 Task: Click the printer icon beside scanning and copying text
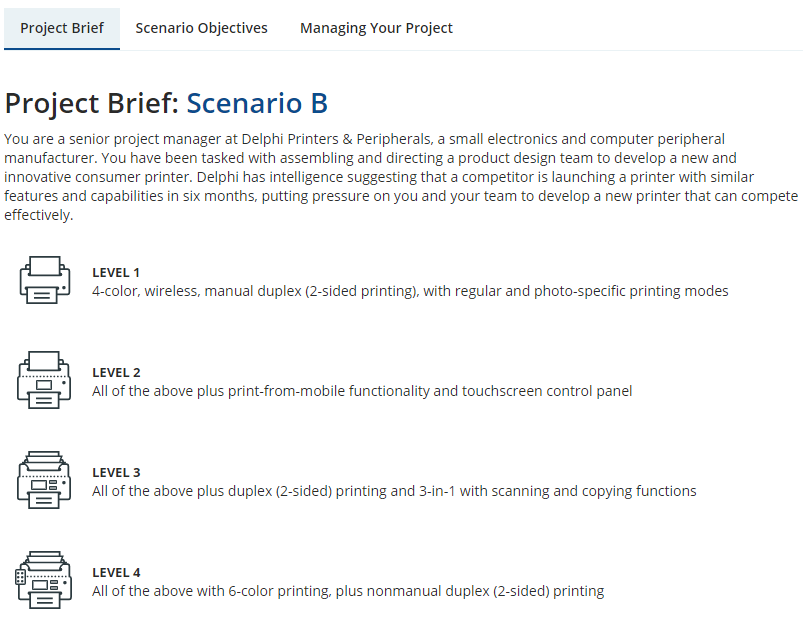44,481
